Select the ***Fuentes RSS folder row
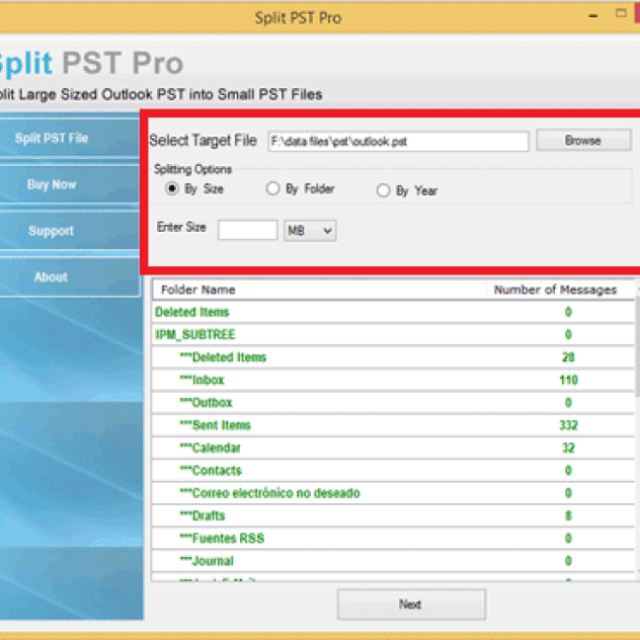The width and height of the screenshot is (640, 640). point(393,538)
